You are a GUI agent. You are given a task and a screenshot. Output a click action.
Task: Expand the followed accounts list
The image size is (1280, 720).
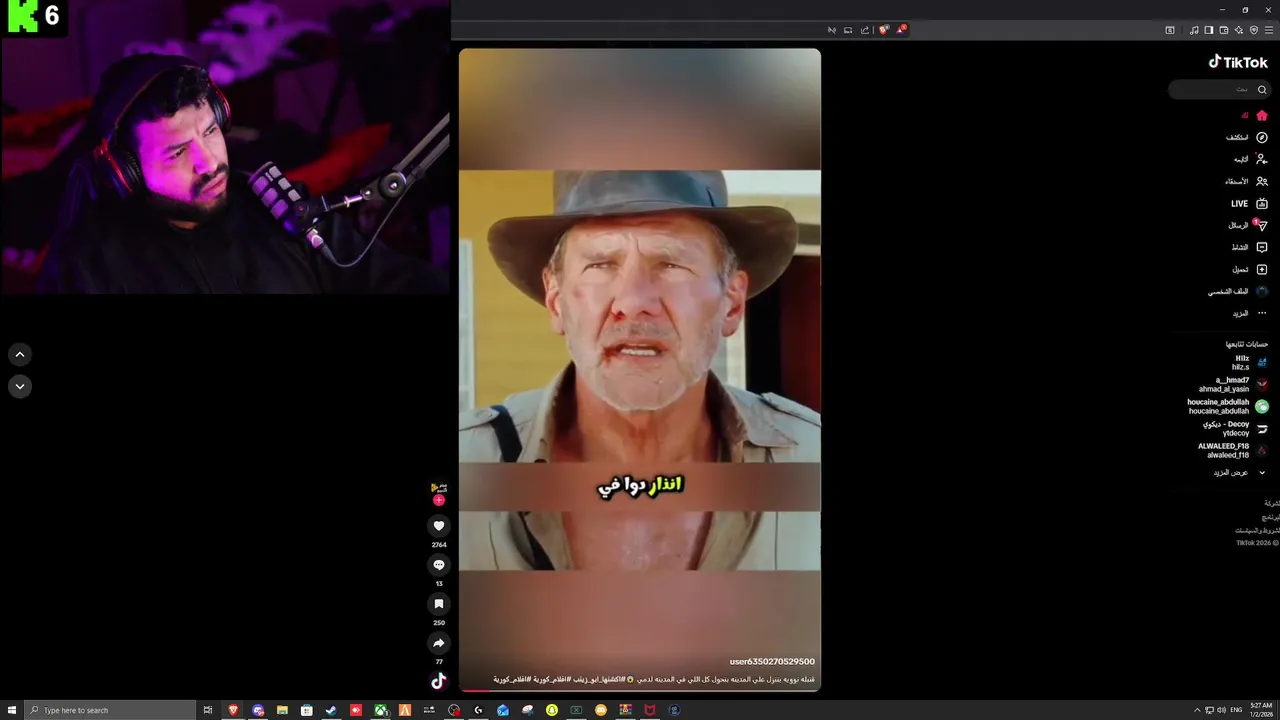point(1240,472)
